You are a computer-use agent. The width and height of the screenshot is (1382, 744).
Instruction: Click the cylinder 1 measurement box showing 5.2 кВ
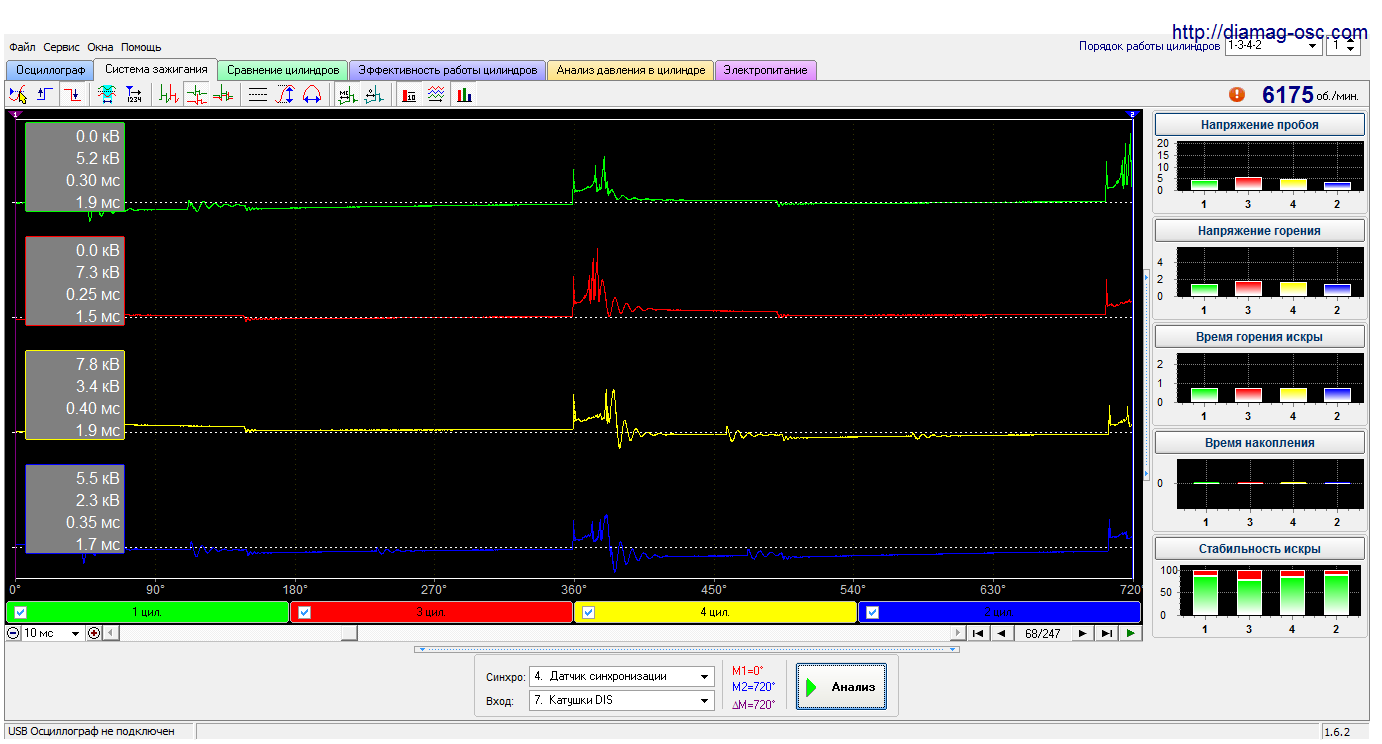(x=75, y=168)
